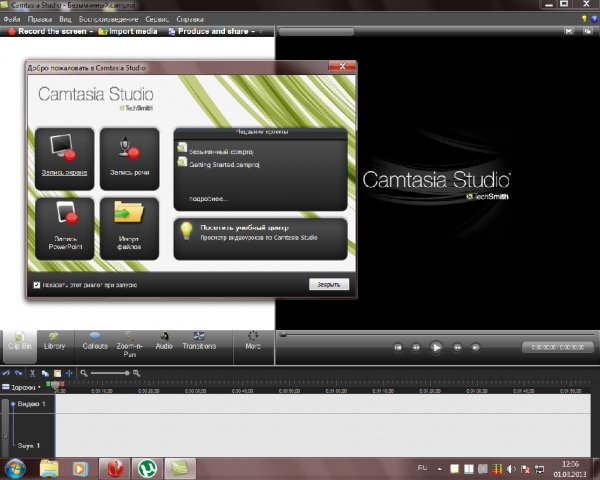600x480 pixels.
Task: Click the Camtasia Studio taskbar icon
Action: pos(180,469)
